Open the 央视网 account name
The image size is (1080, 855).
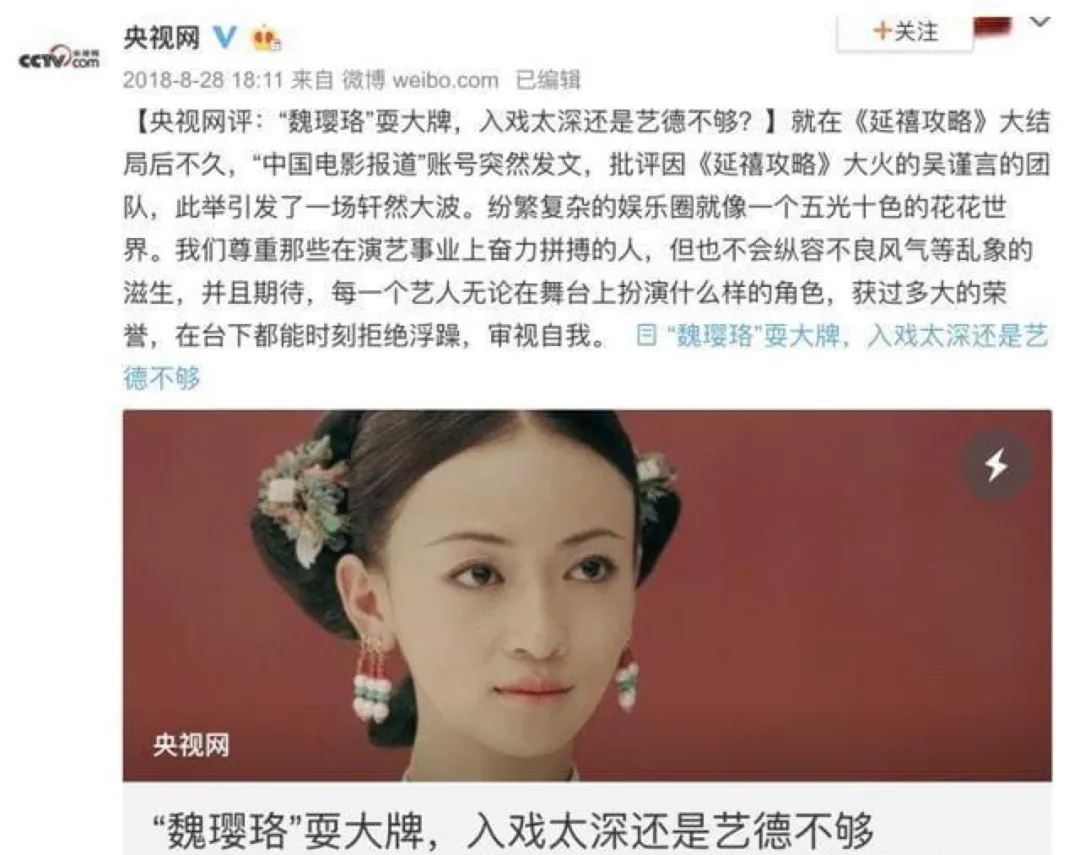162,38
